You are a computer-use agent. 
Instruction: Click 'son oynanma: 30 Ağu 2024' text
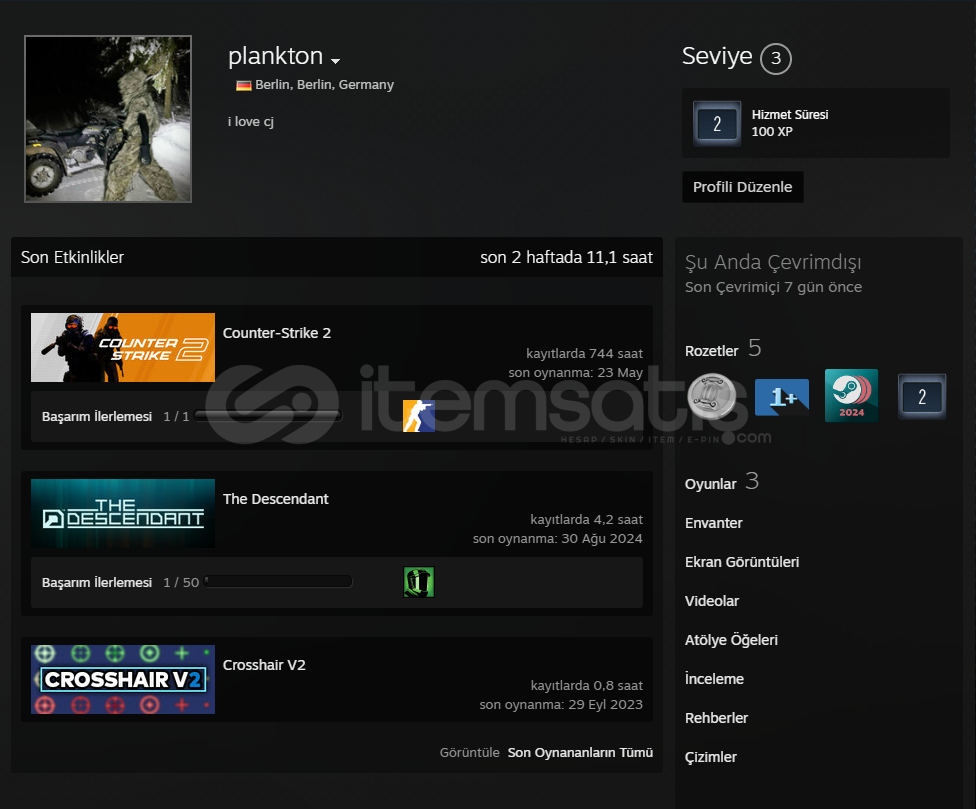tap(558, 539)
